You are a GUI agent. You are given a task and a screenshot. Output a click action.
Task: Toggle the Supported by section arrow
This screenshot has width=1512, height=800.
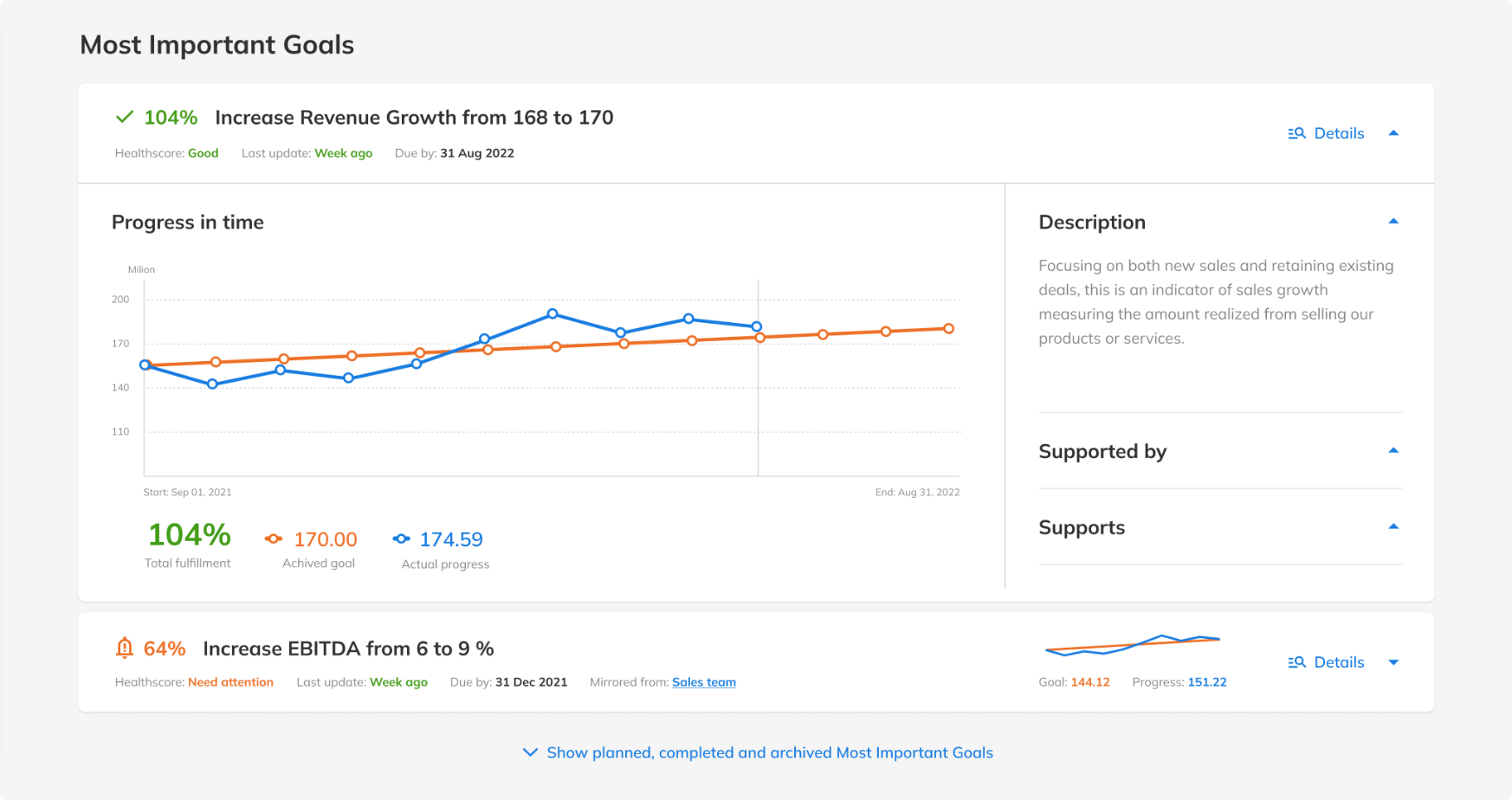1393,450
